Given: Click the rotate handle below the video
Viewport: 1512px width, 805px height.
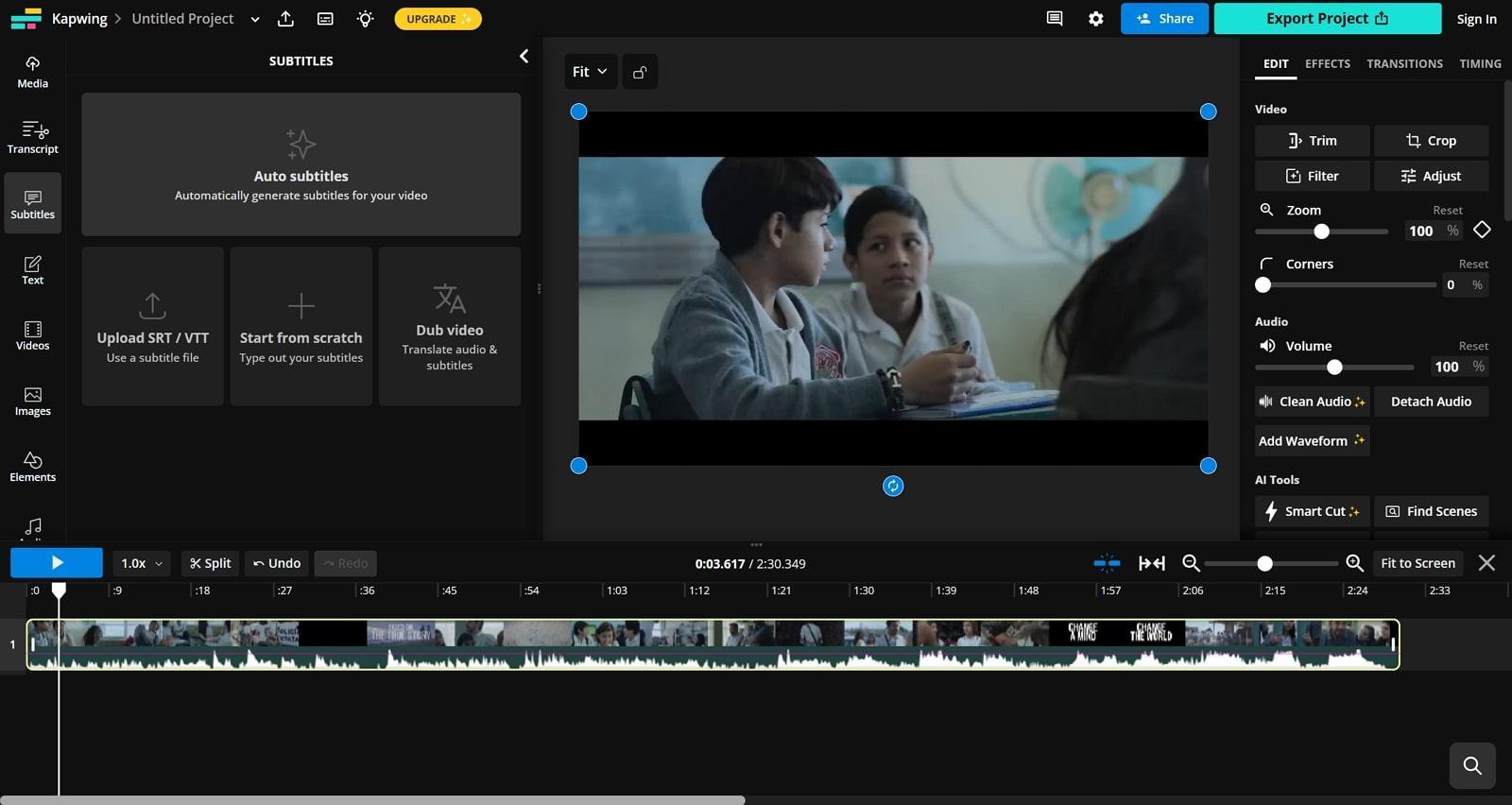Looking at the screenshot, I should click(893, 486).
